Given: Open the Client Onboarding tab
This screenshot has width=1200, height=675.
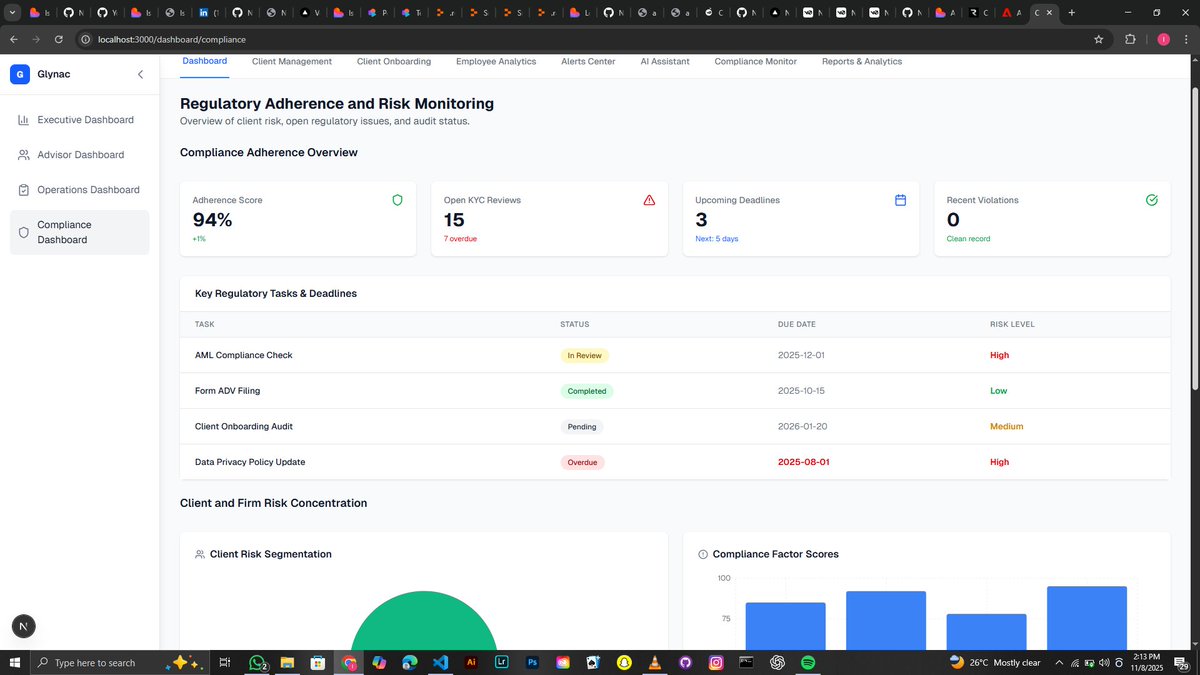Looking at the screenshot, I should (394, 61).
